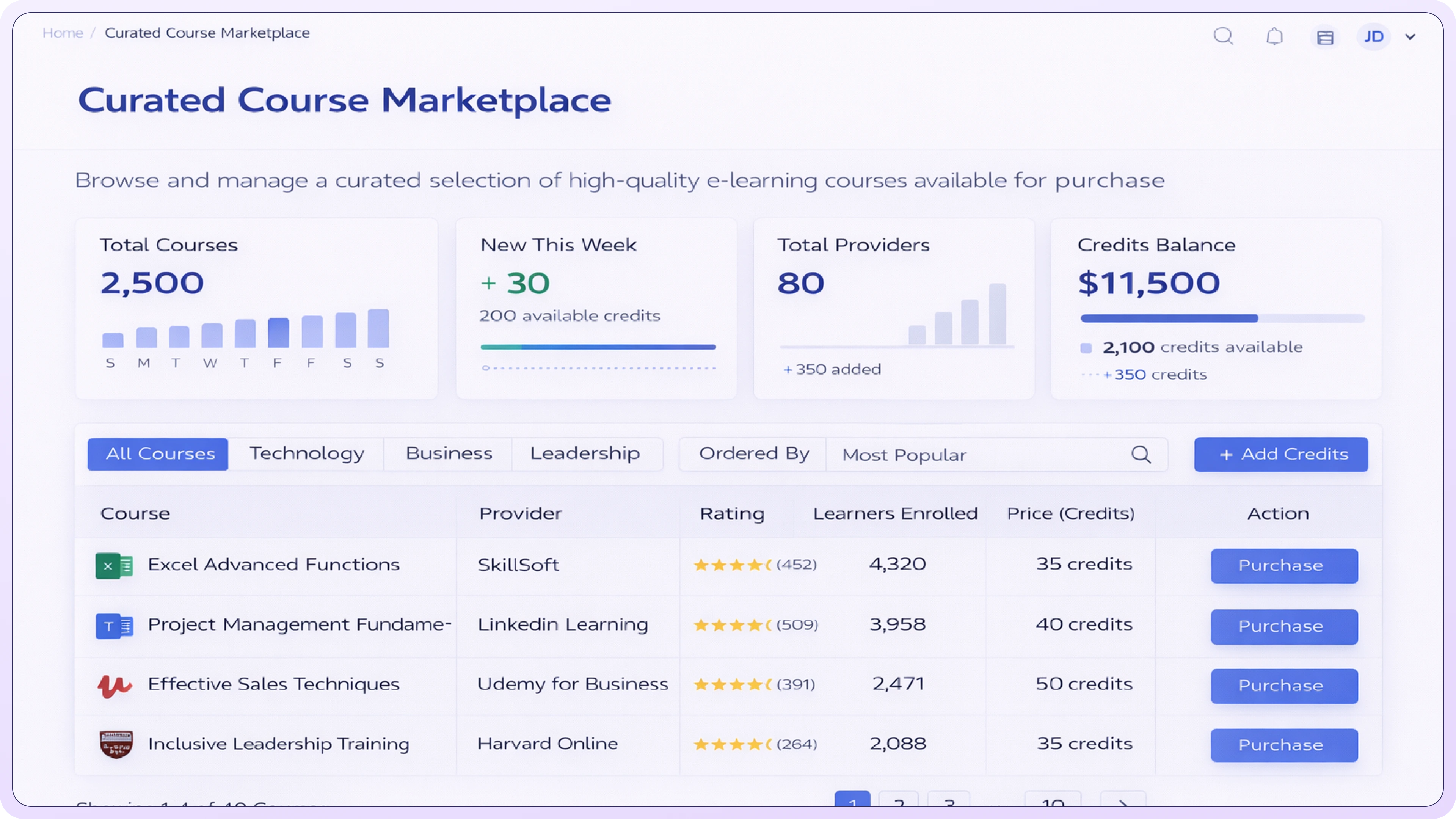The height and width of the screenshot is (819, 1456).
Task: Select the Udemy icon for Effective Sales Techniques
Action: point(114,684)
